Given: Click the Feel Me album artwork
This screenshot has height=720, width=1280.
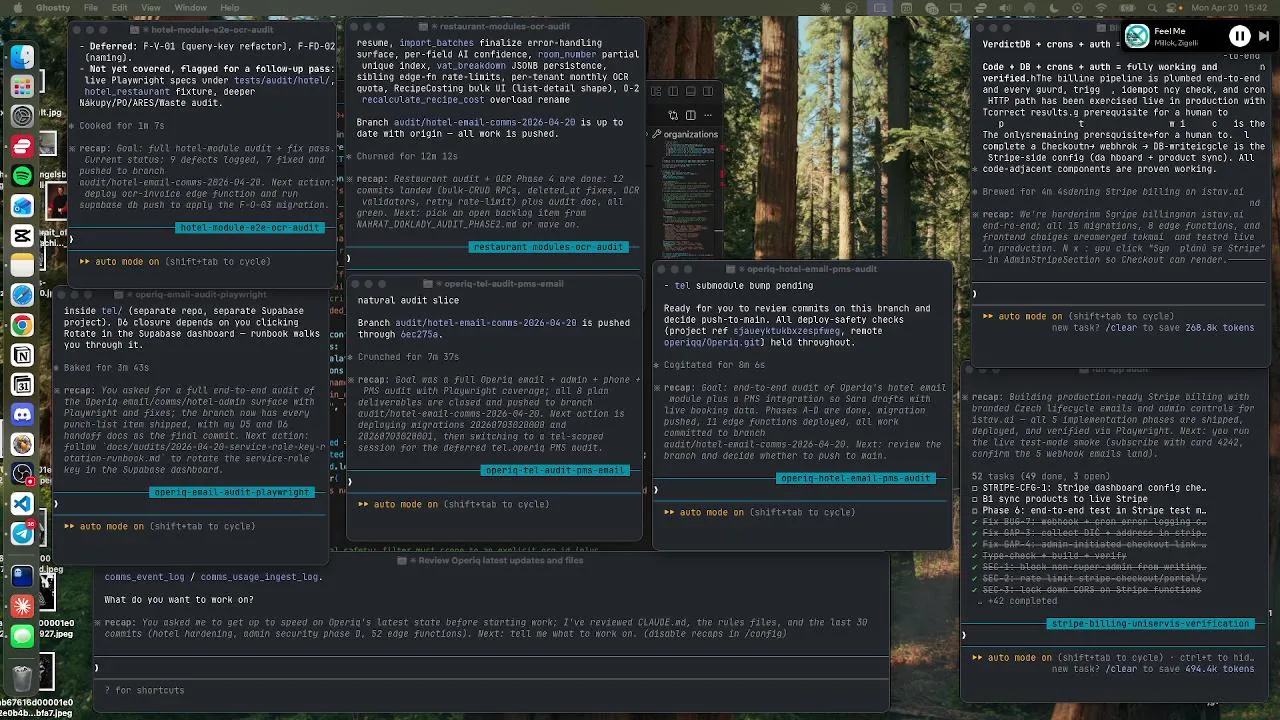Looking at the screenshot, I should (x=1137, y=36).
